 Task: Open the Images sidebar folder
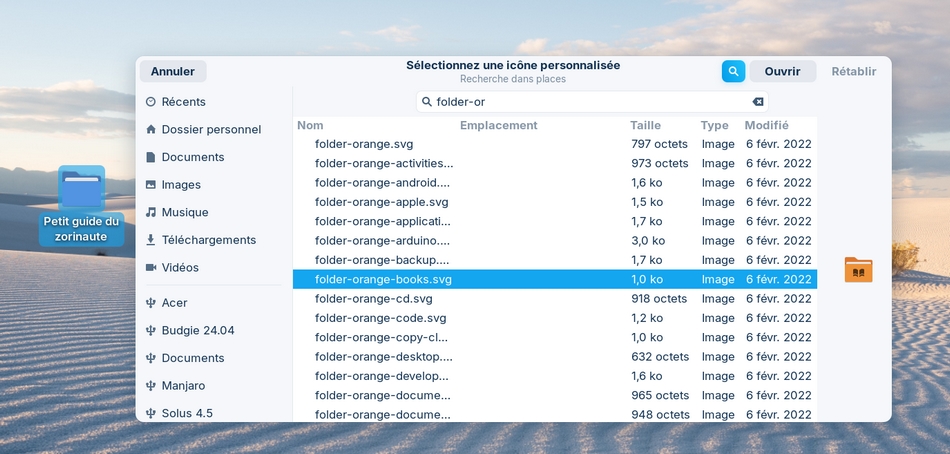tap(181, 185)
